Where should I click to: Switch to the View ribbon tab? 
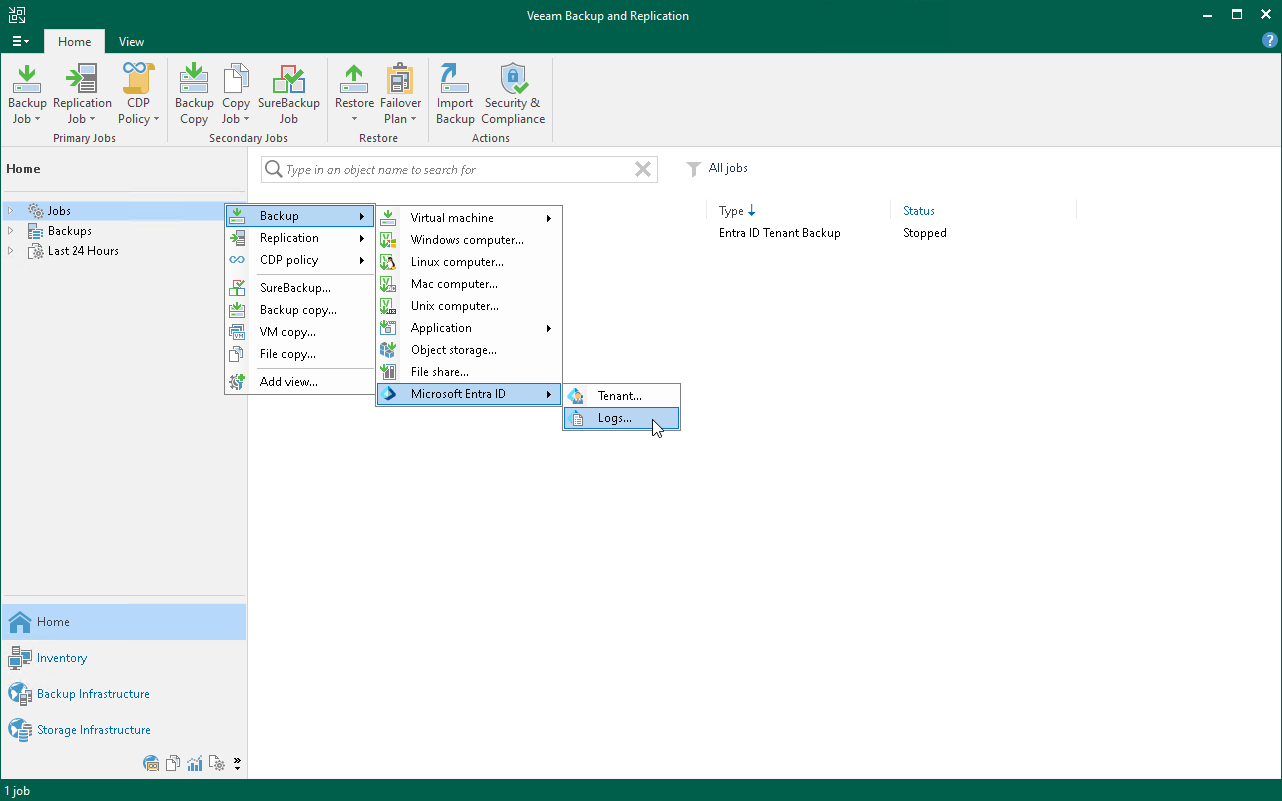[131, 42]
